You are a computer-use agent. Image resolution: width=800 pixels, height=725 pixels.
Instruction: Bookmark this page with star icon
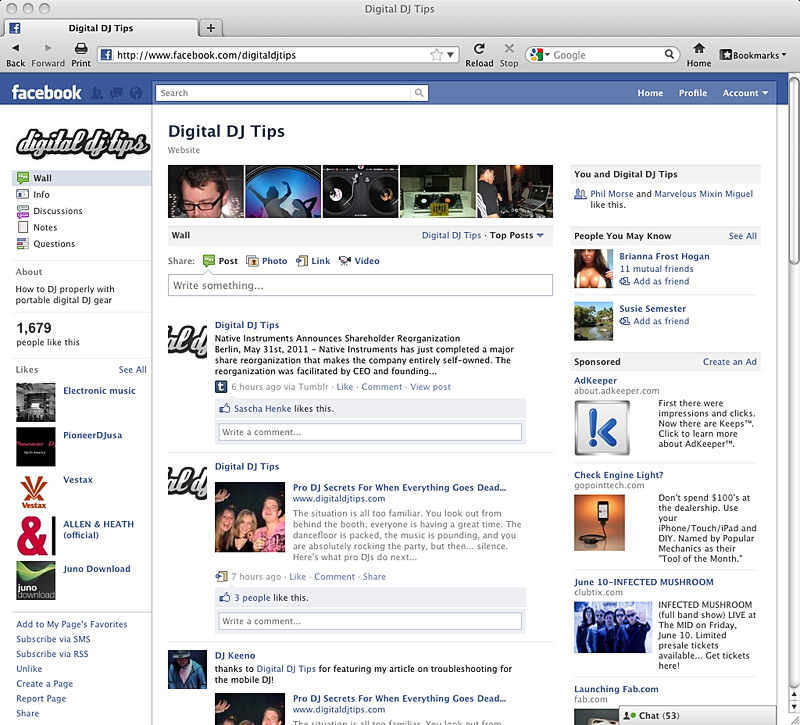tap(436, 55)
